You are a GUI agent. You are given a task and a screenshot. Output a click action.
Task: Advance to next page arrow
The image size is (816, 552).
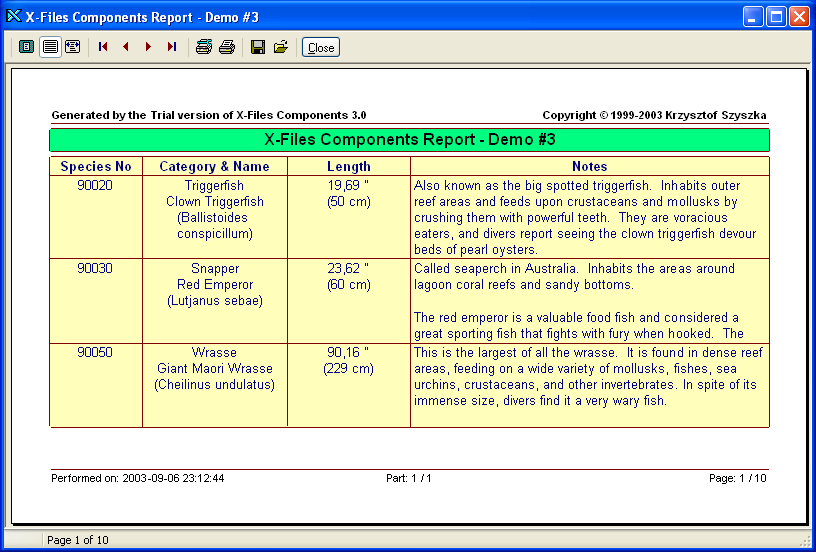tap(148, 47)
